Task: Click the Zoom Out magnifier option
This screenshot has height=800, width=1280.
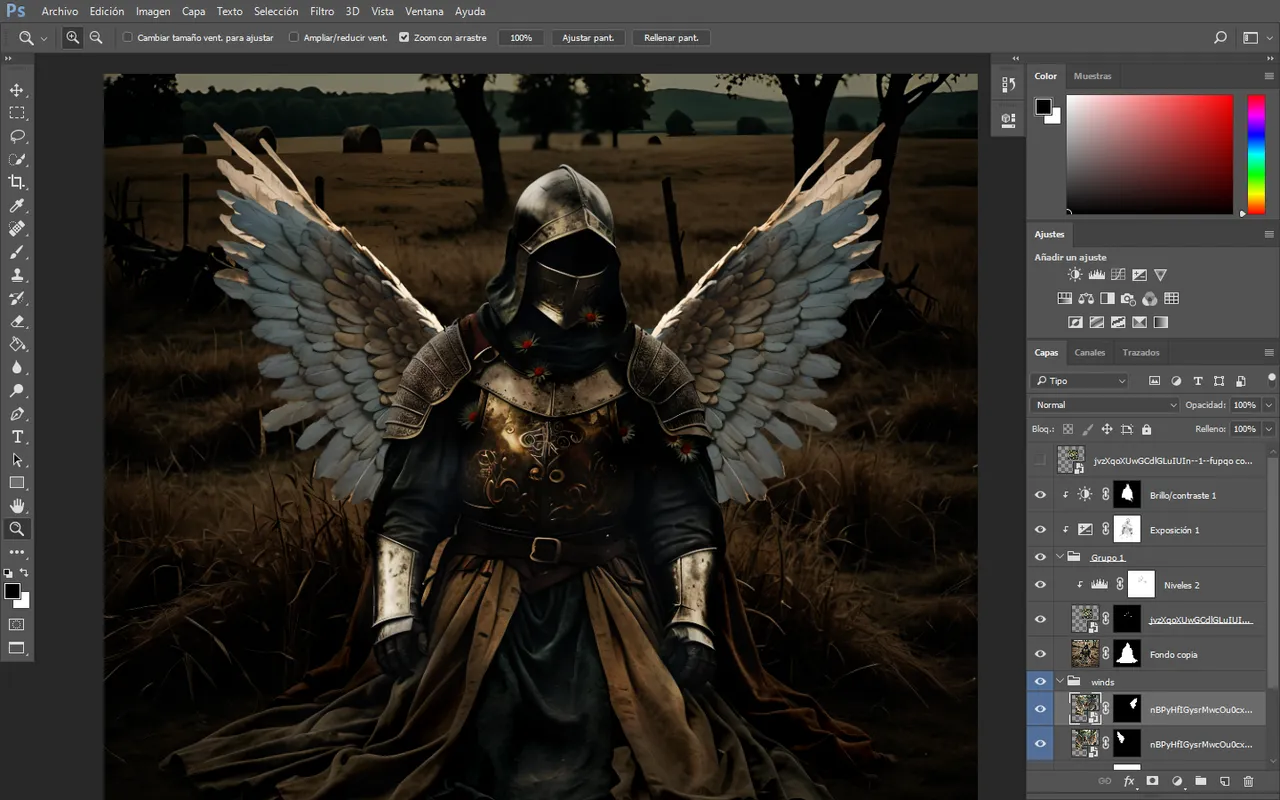Action: coord(96,37)
